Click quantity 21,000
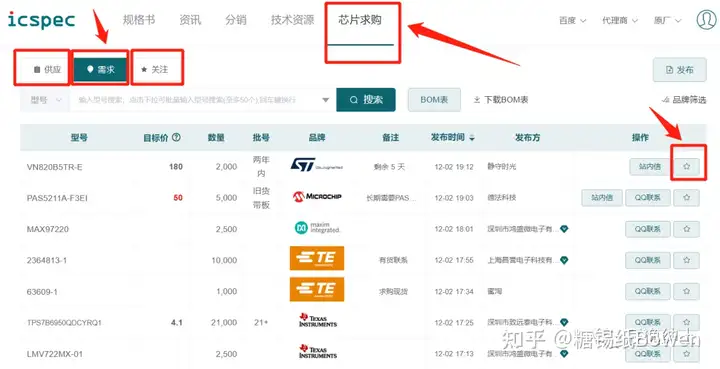This screenshot has width=720, height=369. [224, 323]
